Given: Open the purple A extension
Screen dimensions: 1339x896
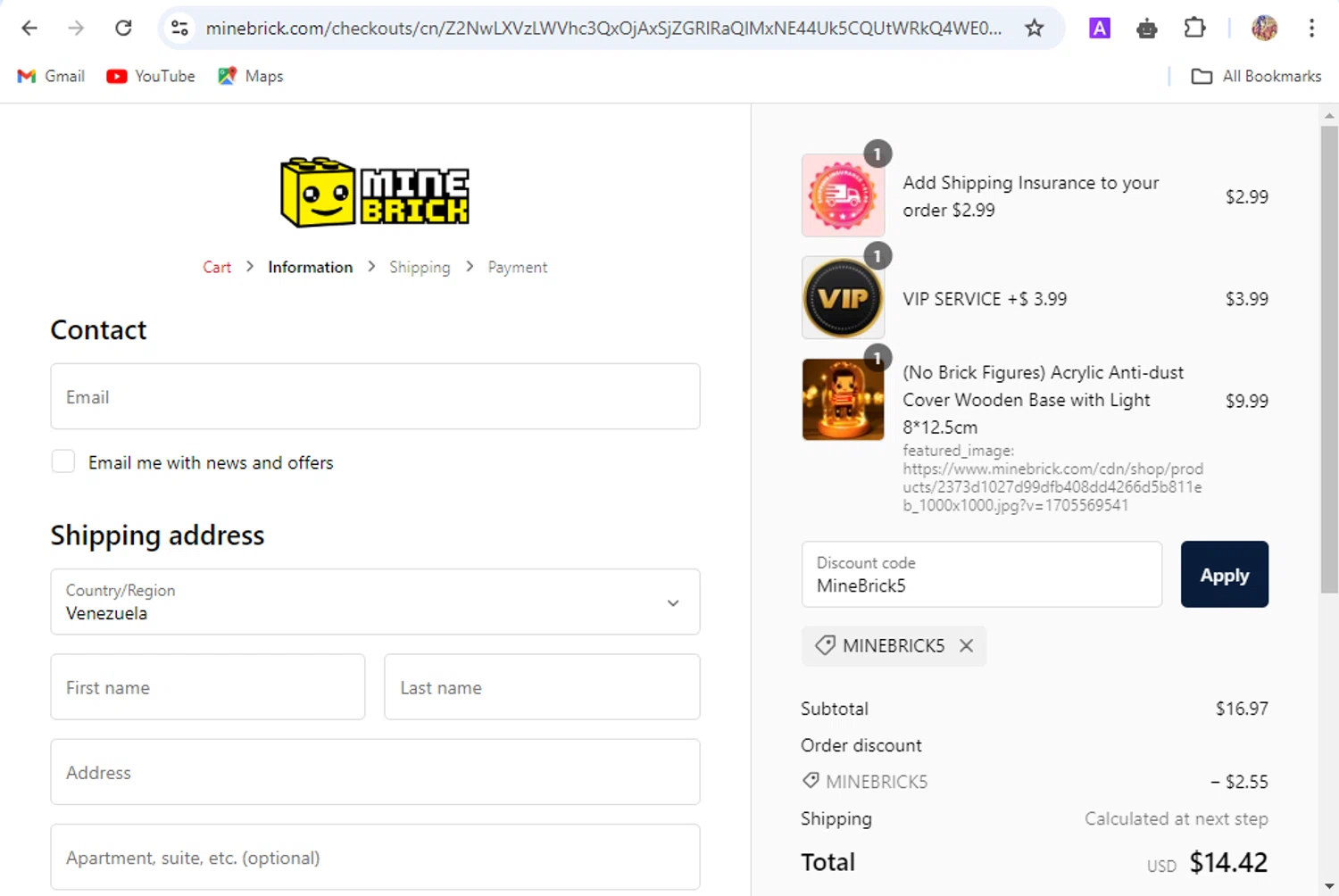Looking at the screenshot, I should click(x=1100, y=29).
